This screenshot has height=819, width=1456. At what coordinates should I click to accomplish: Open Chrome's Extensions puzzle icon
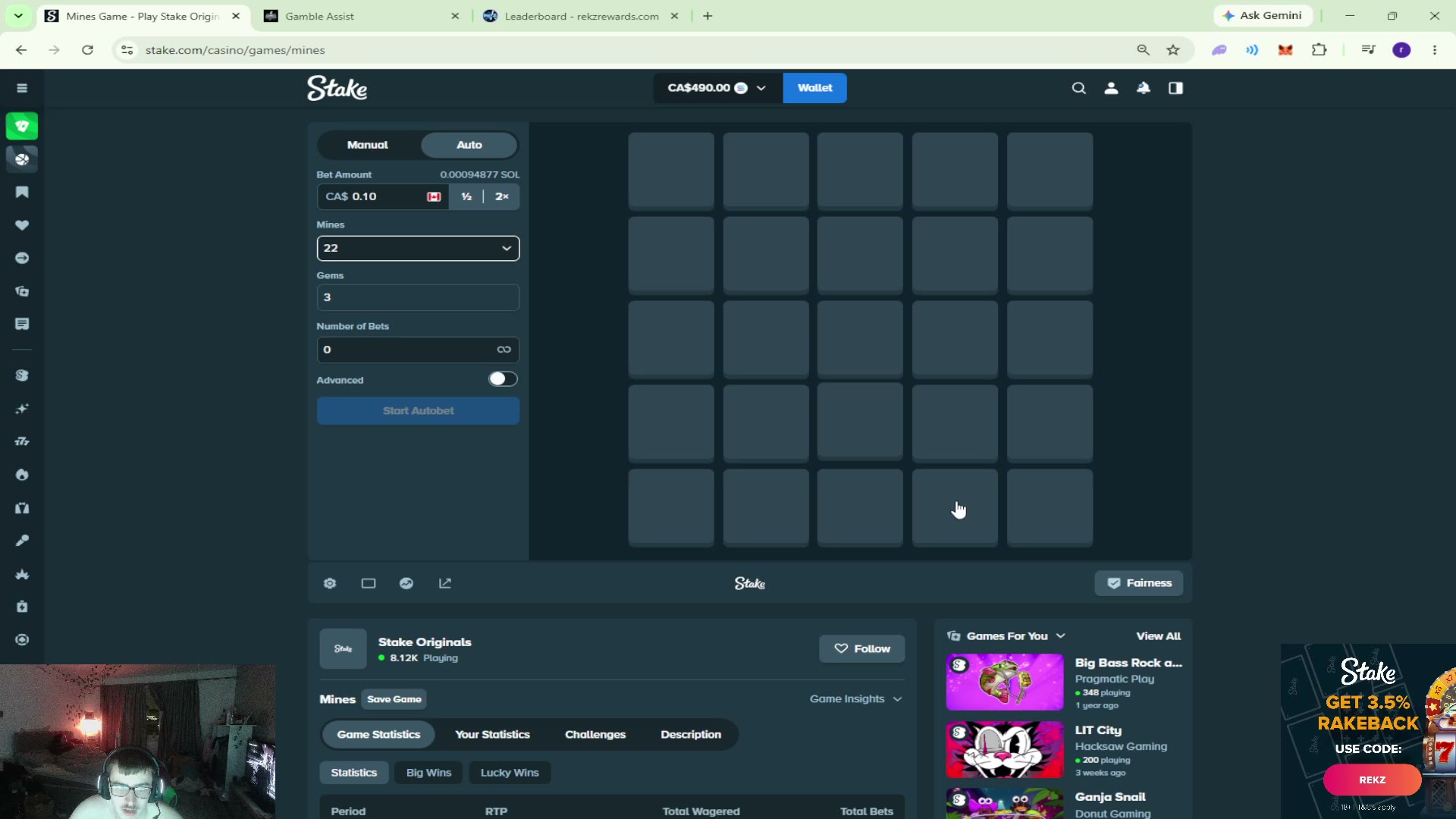(1319, 50)
